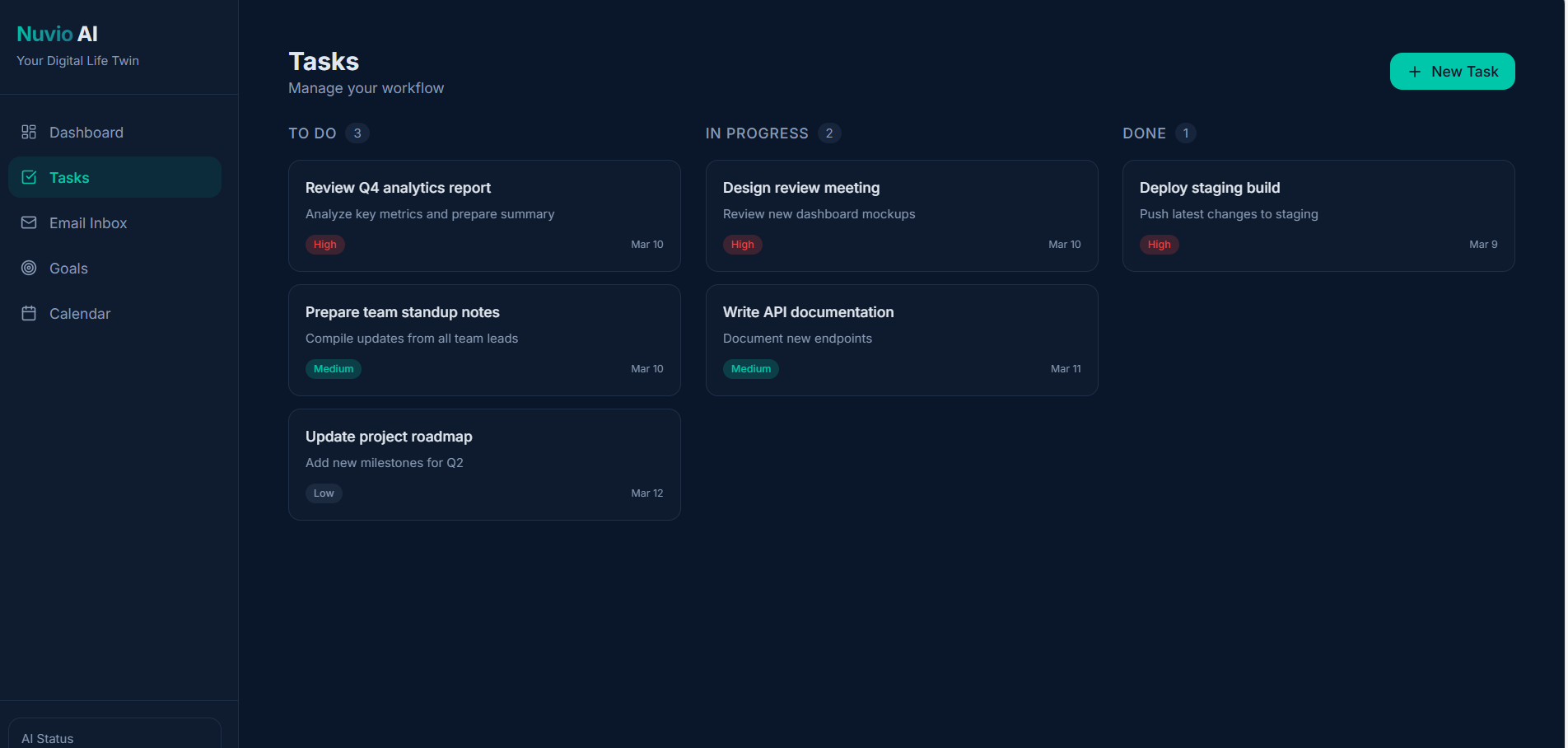This screenshot has width=1568, height=748.
Task: Select the Tasks menu item
Action: (x=114, y=177)
